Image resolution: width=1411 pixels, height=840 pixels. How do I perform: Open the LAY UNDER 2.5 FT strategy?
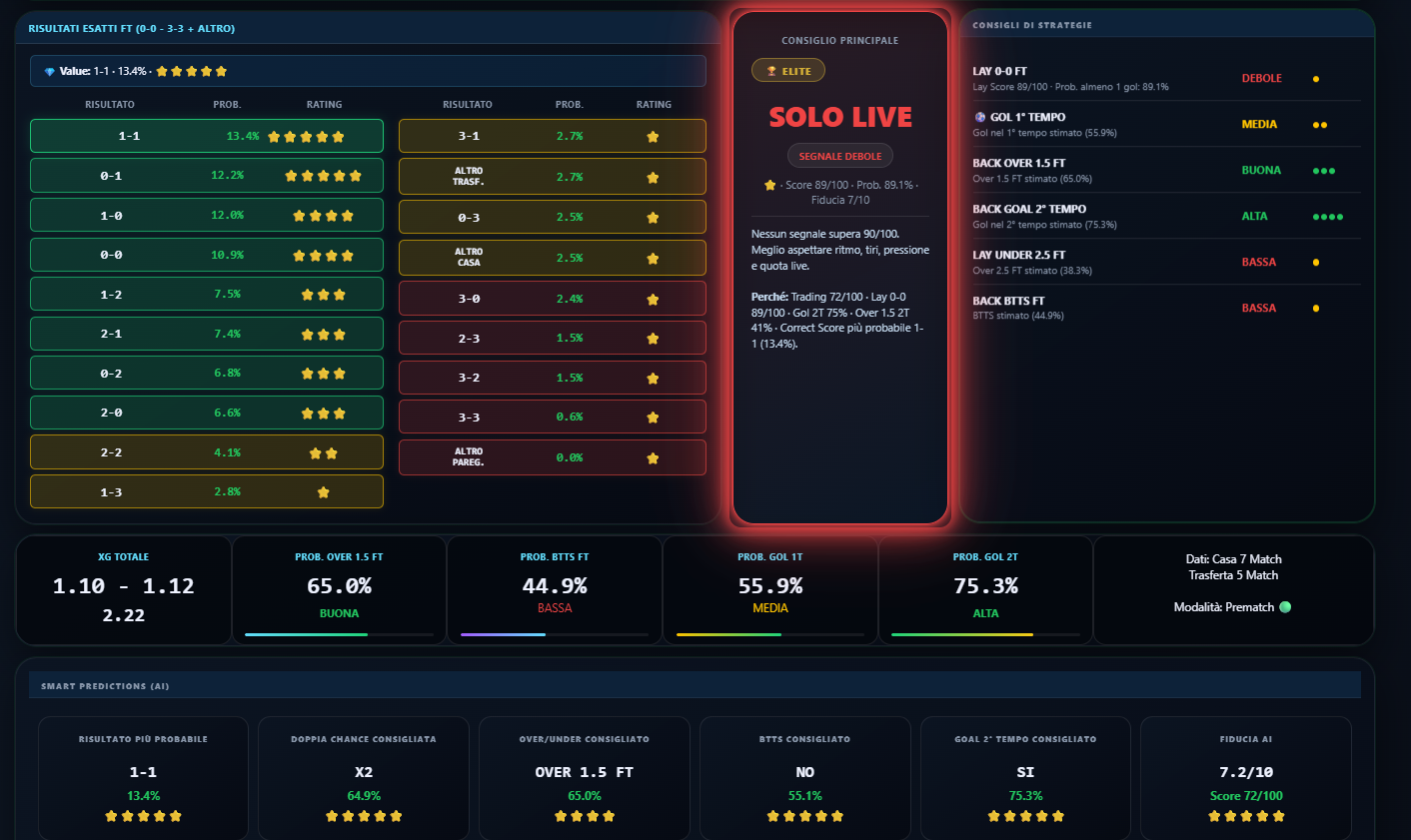tap(1166, 262)
